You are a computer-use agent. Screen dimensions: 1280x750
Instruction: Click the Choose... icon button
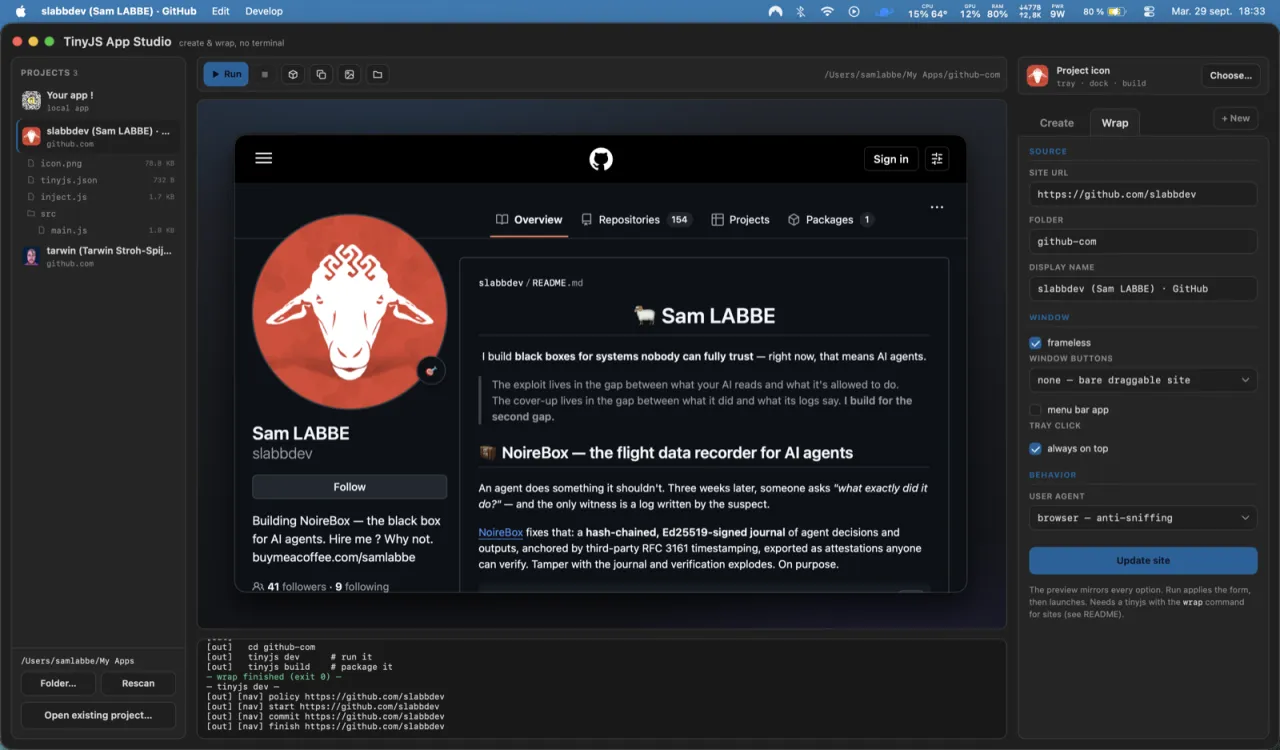[x=1230, y=76]
